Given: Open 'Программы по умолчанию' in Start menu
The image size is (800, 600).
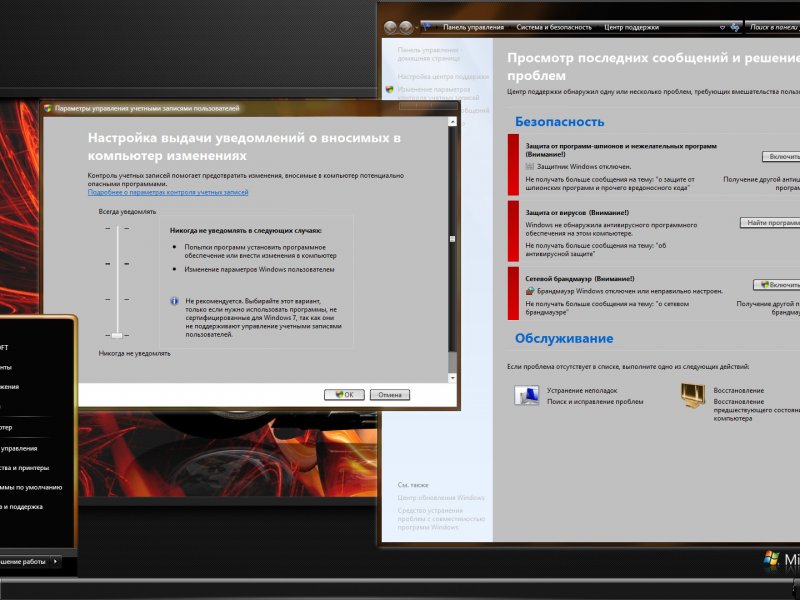Looking at the screenshot, I should pos(31,487).
